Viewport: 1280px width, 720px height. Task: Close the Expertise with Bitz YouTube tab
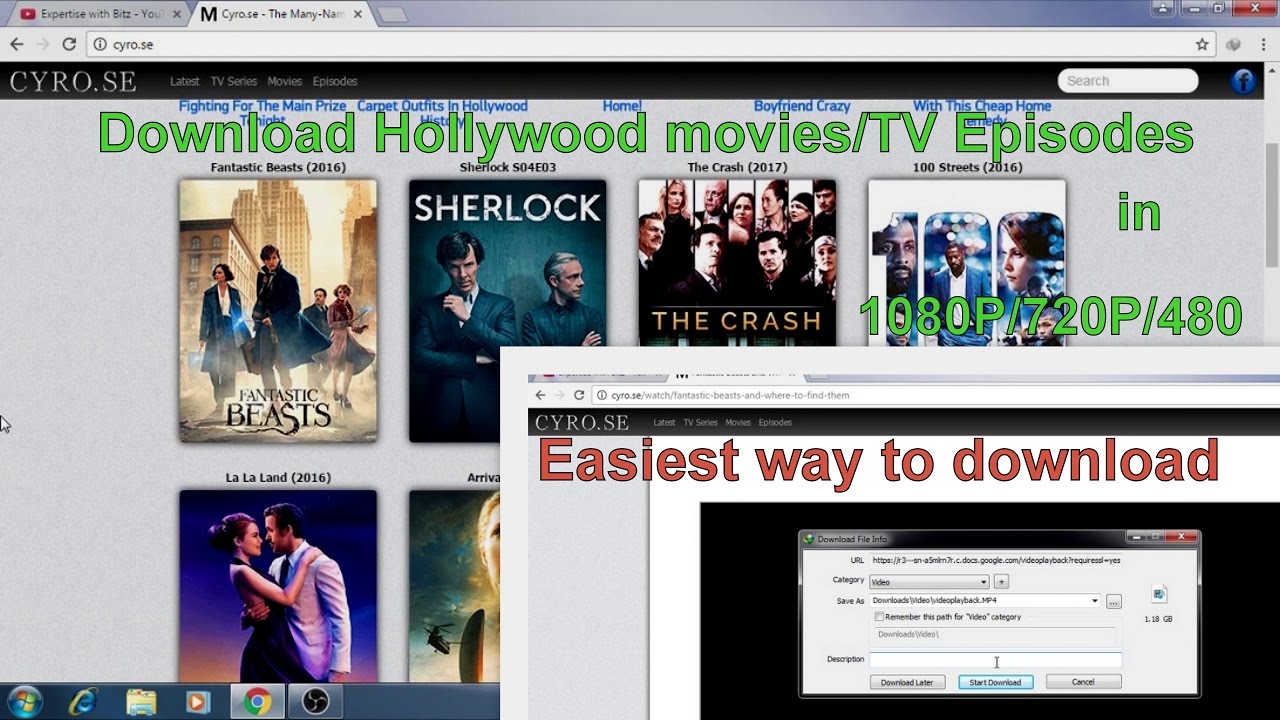click(x=176, y=14)
